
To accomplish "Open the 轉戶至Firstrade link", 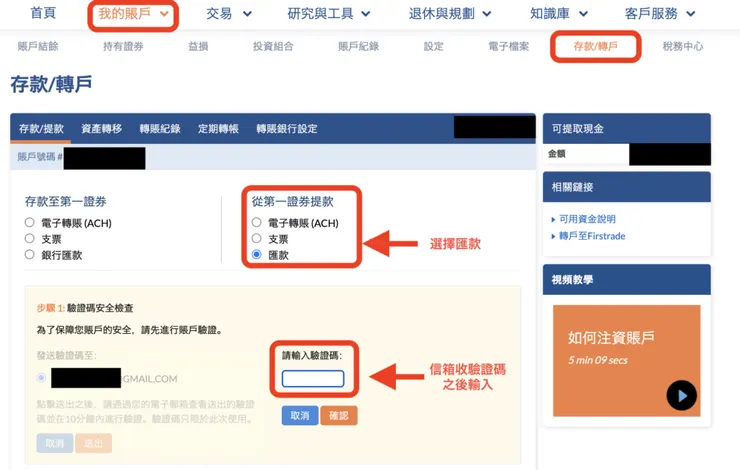I will point(592,236).
